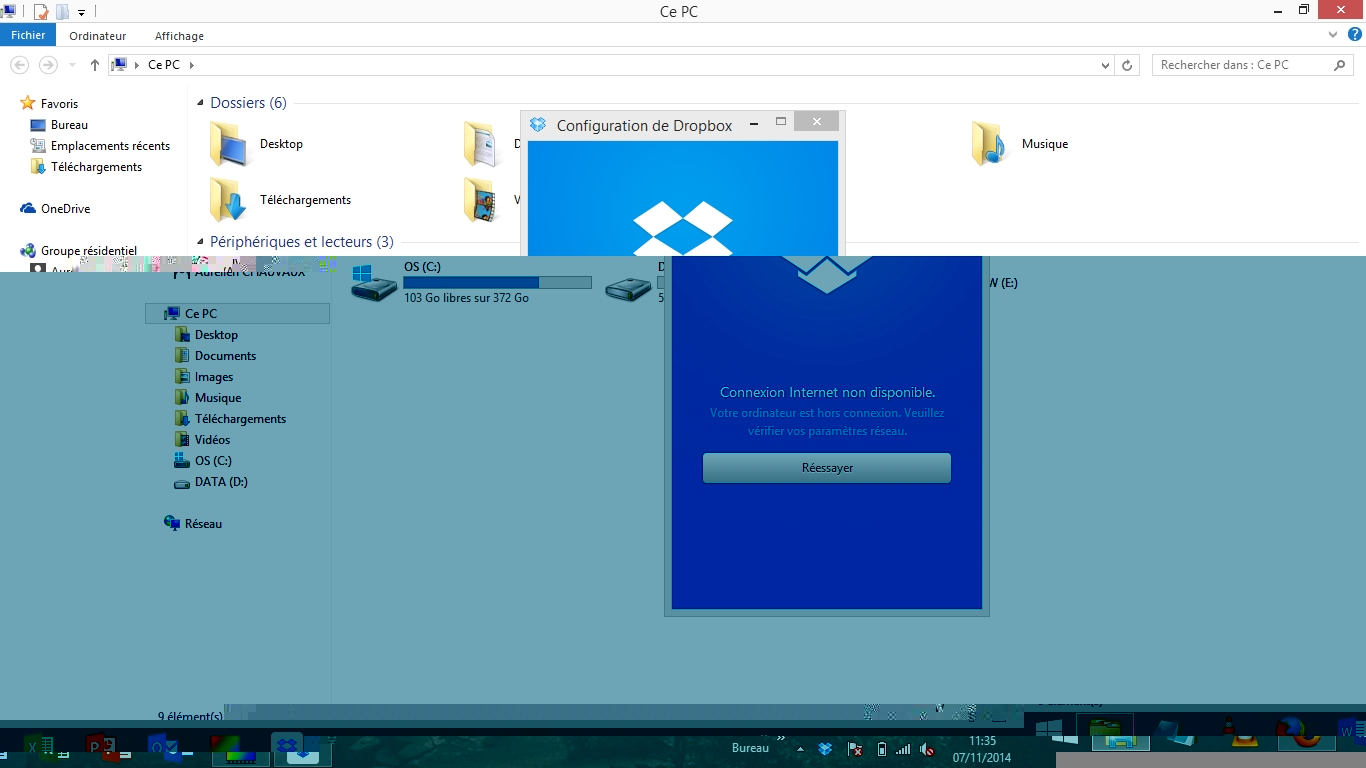Open the Ordinateur ribbon tab
1366x768 pixels.
97,36
